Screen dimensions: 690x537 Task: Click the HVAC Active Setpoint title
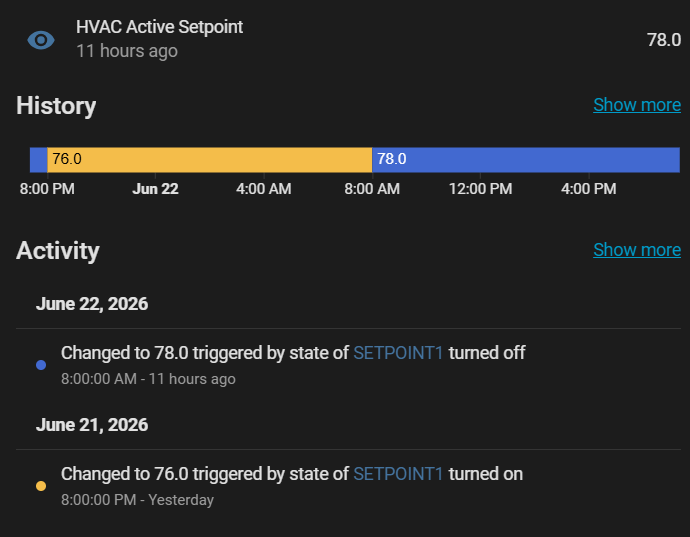point(159,27)
